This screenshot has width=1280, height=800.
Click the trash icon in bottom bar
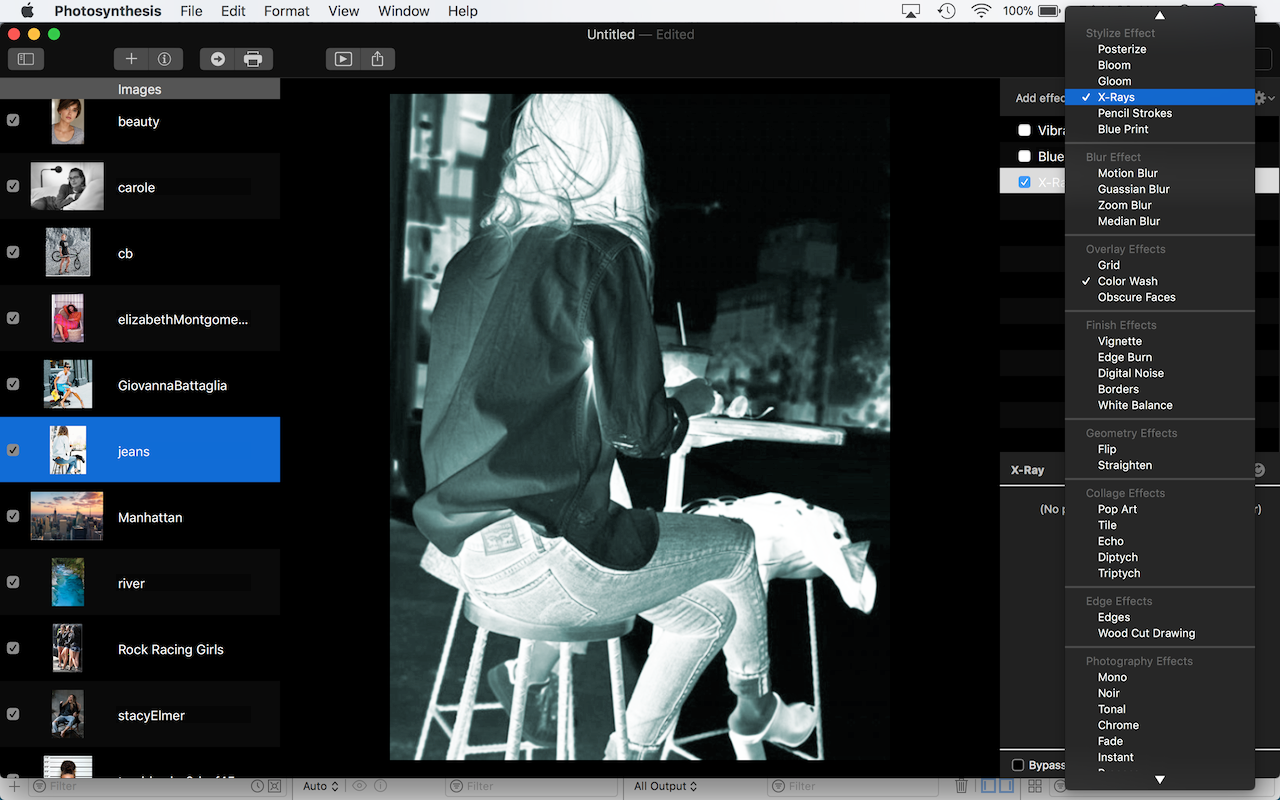coord(961,787)
